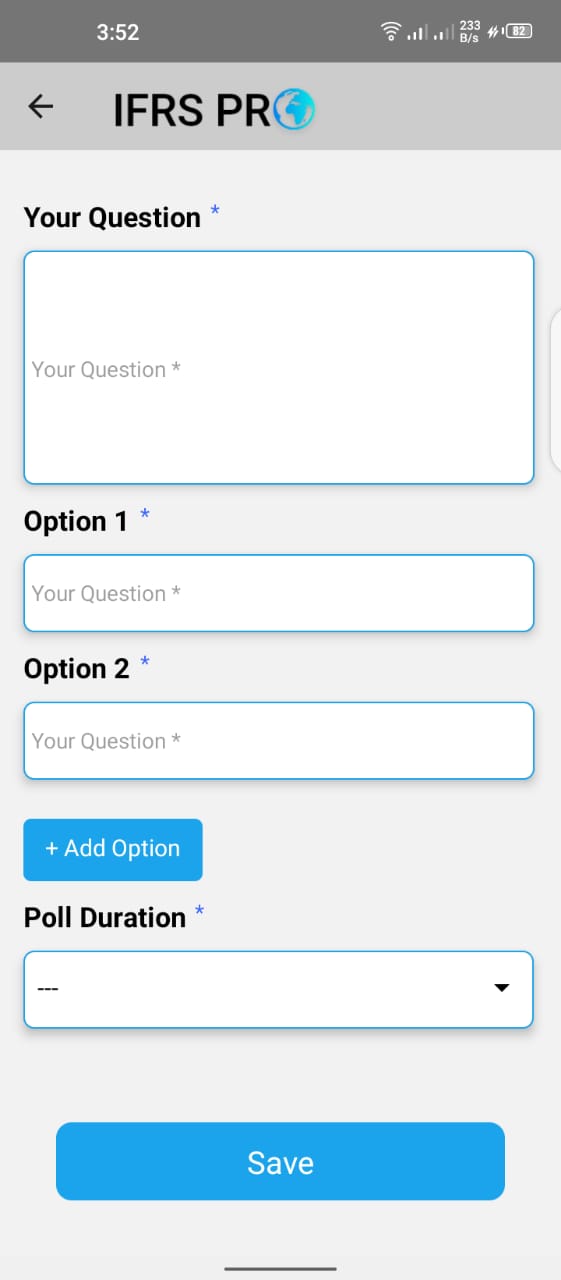
Task: Tap the bottom navigation gesture bar
Action: pyautogui.click(x=280, y=1269)
